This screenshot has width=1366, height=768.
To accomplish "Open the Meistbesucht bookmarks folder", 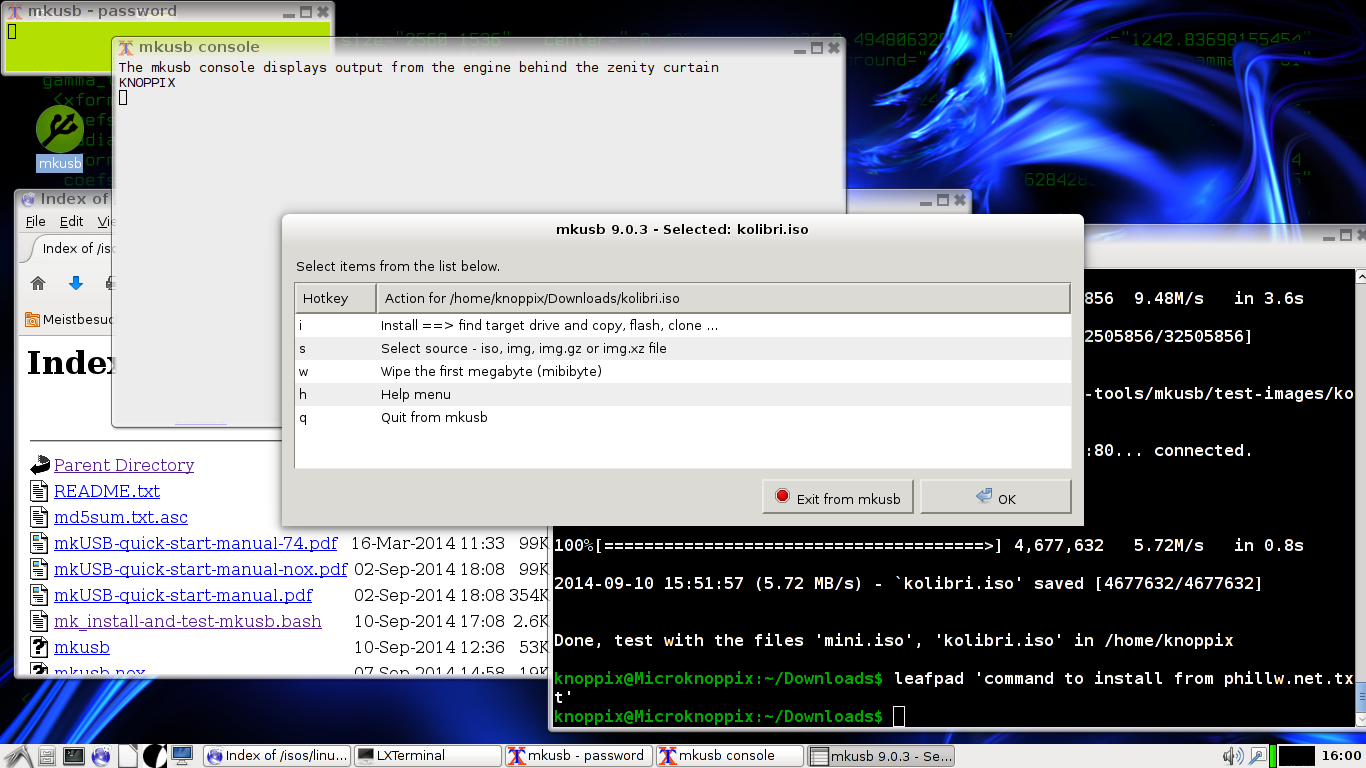I will [x=70, y=320].
